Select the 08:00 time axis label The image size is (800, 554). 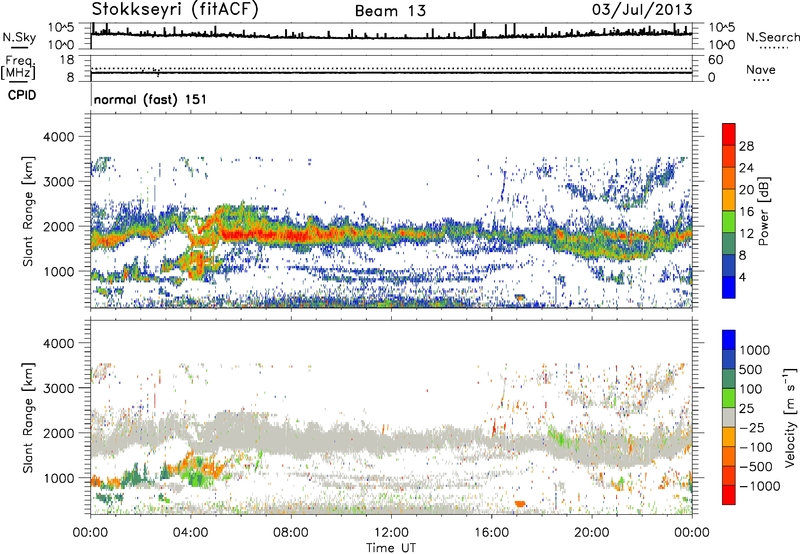tap(291, 533)
